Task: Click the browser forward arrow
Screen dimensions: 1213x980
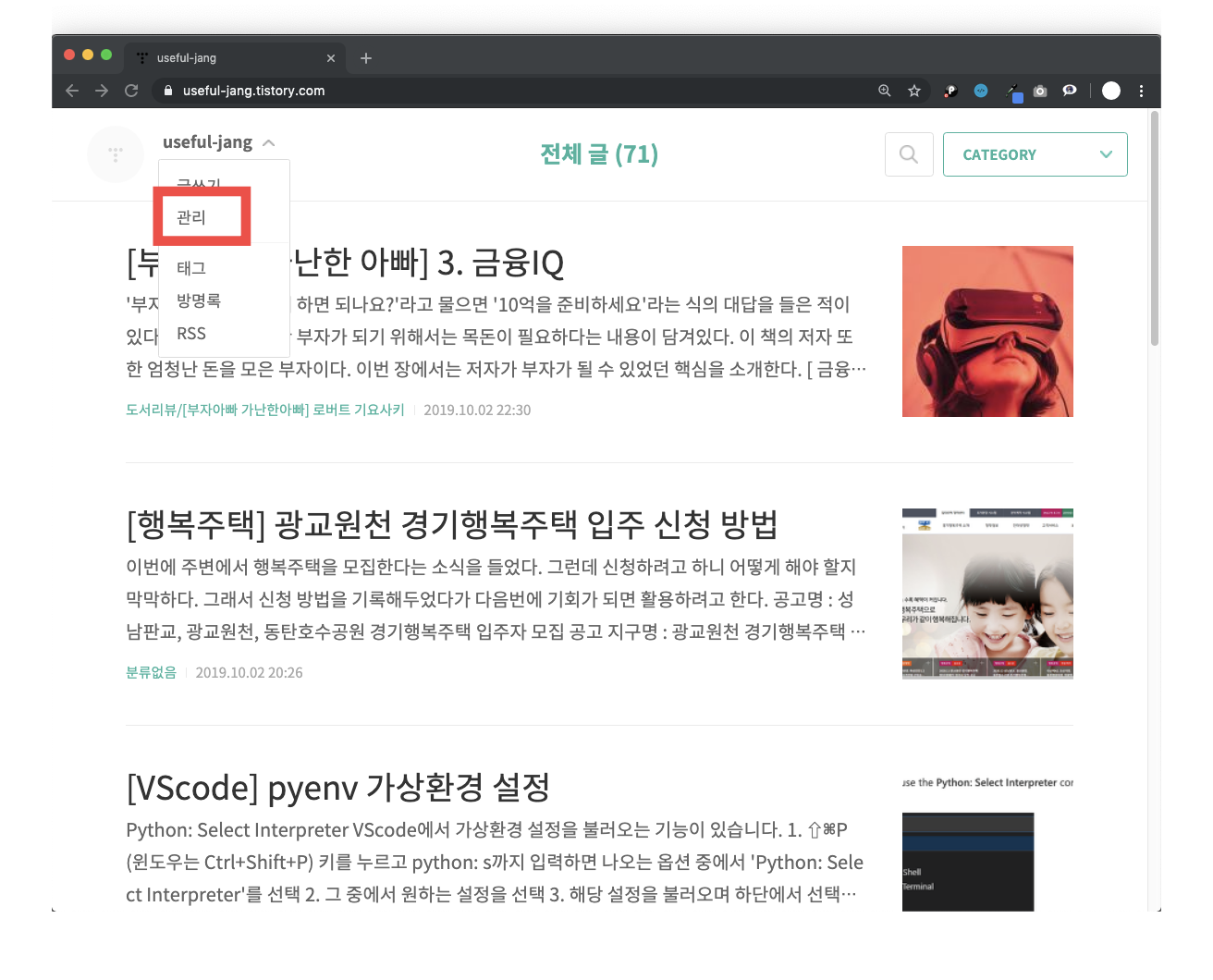Action: pos(102,91)
